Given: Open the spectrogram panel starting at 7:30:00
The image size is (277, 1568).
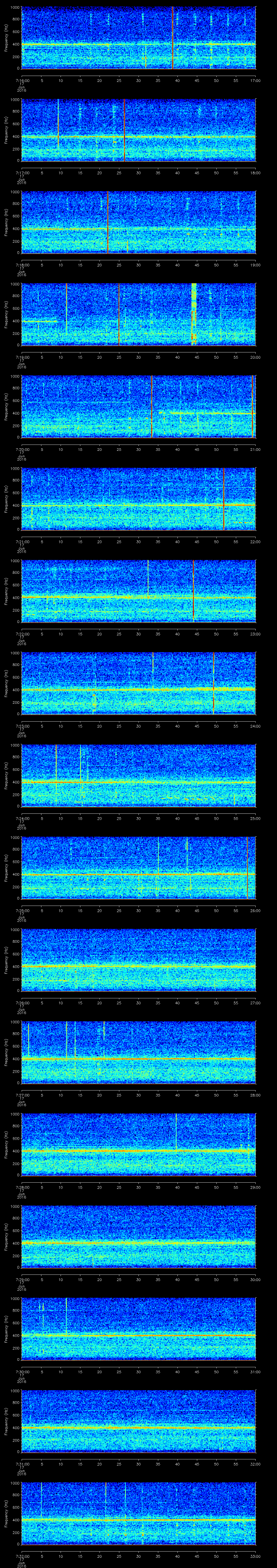Looking at the screenshot, I should (x=139, y=1329).
